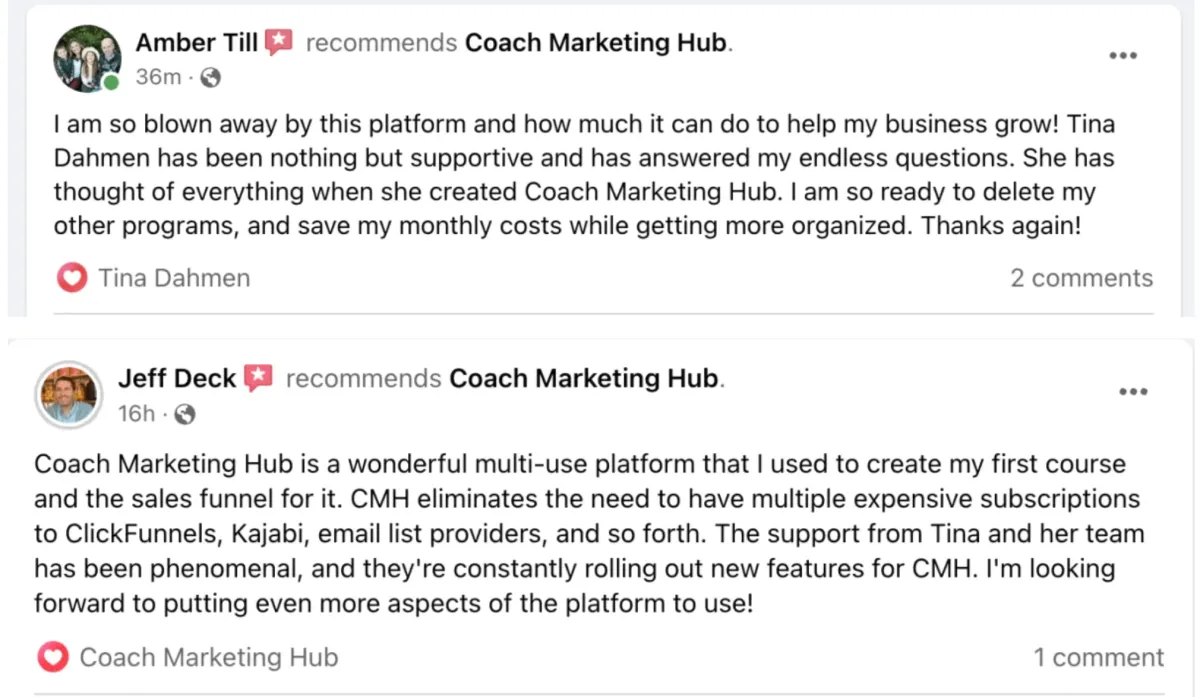
Task: Click the heart reaction icon beside Tina Dahmen
Action: pyautogui.click(x=72, y=278)
